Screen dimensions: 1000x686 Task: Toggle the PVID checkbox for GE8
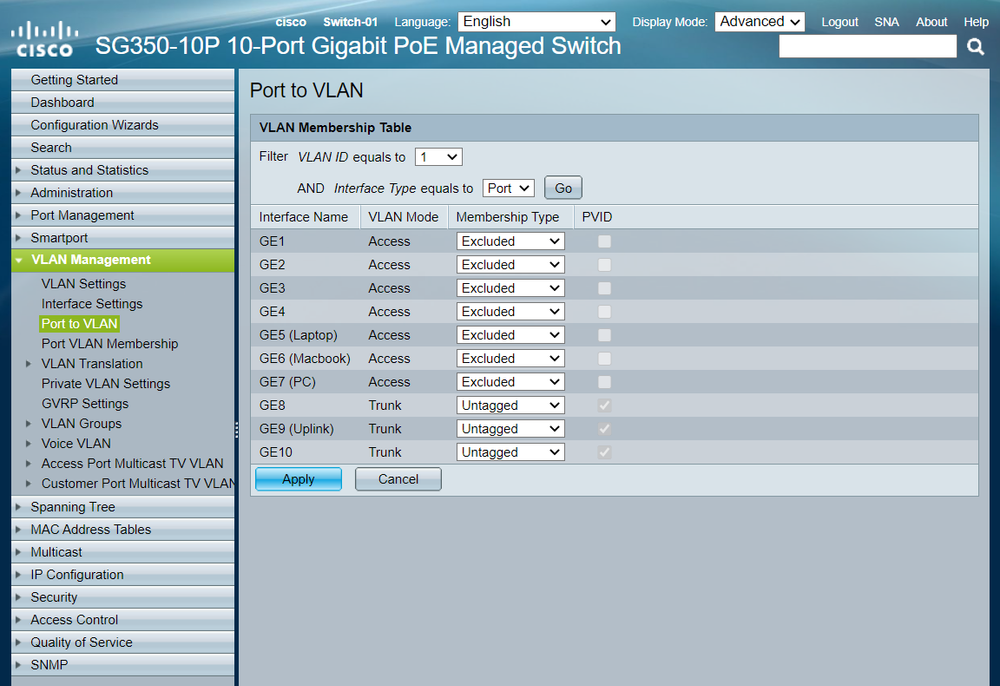click(x=604, y=405)
